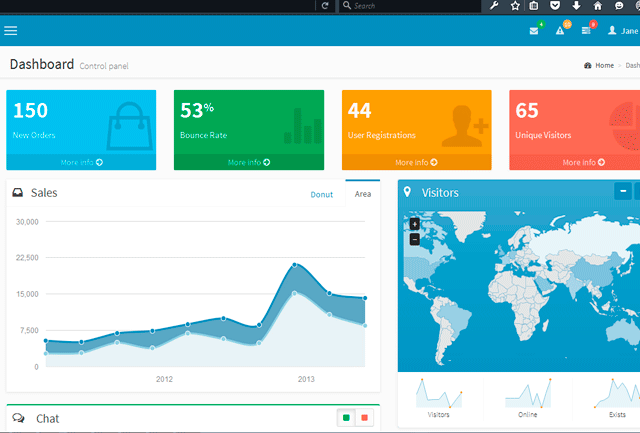The height and width of the screenshot is (433, 640).
Task: Open the warning alerts notifications
Action: (x=560, y=31)
